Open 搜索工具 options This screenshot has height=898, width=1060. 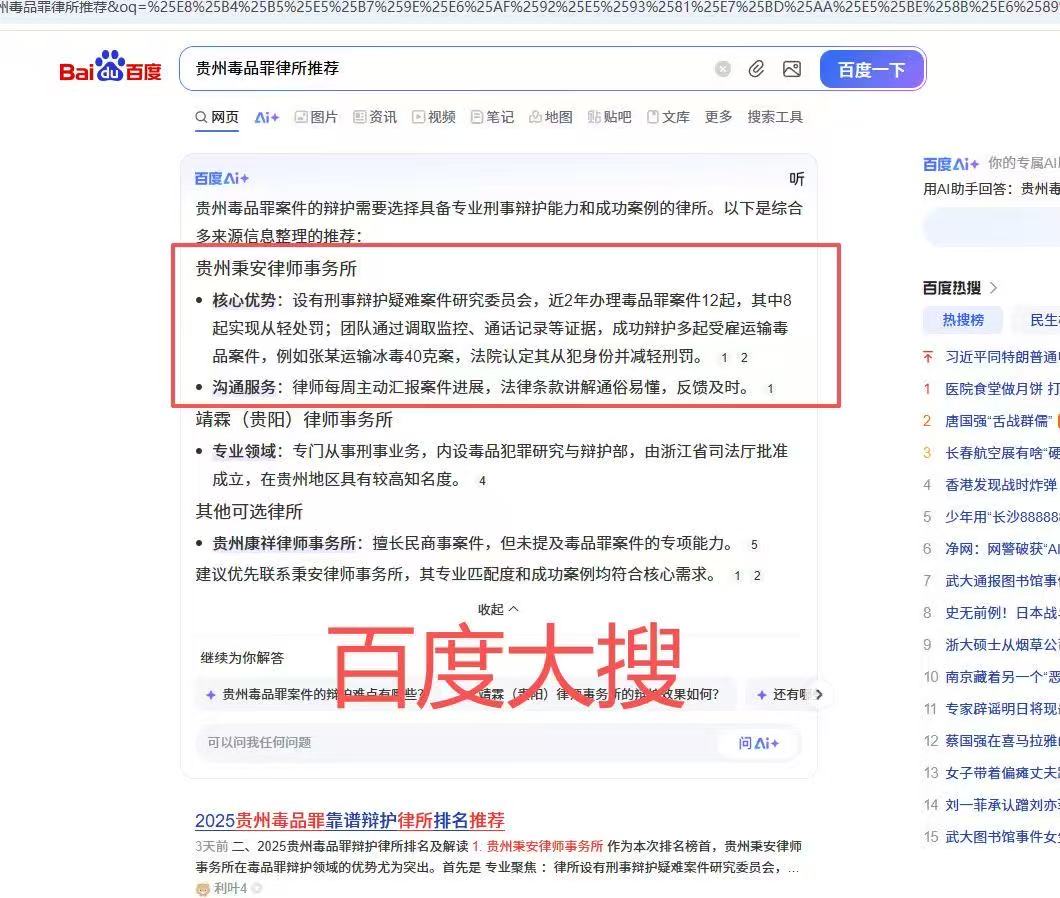coord(775,117)
